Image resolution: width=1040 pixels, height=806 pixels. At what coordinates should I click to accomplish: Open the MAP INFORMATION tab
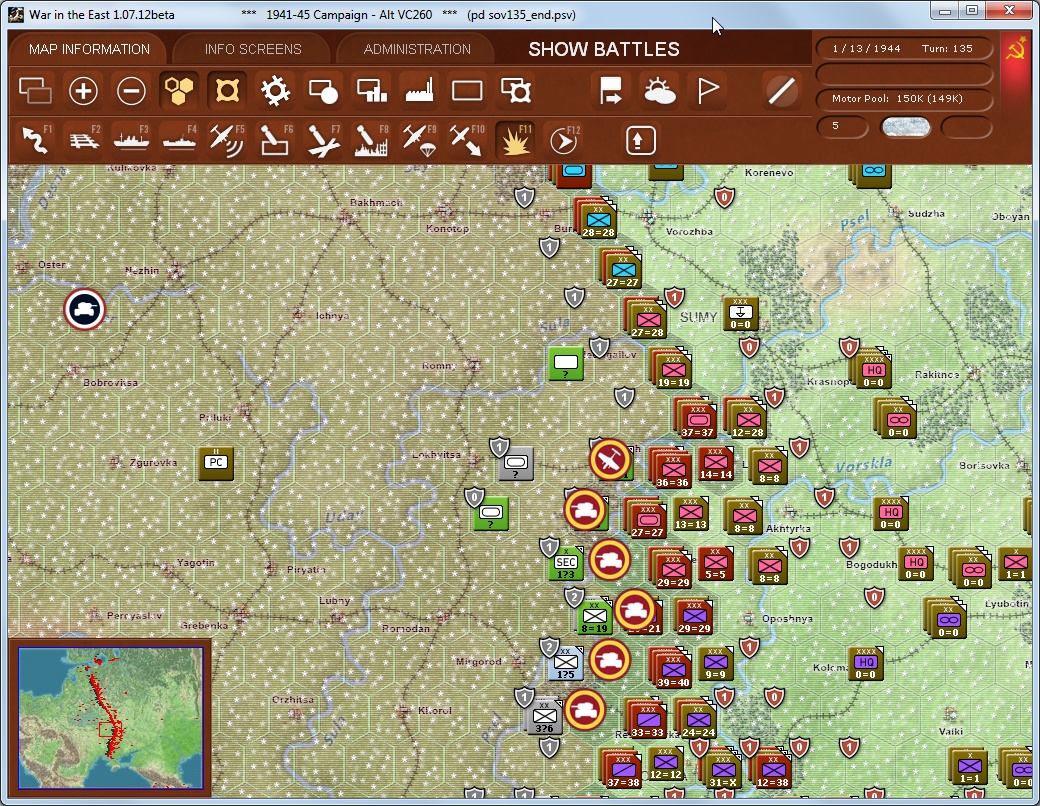[89, 49]
